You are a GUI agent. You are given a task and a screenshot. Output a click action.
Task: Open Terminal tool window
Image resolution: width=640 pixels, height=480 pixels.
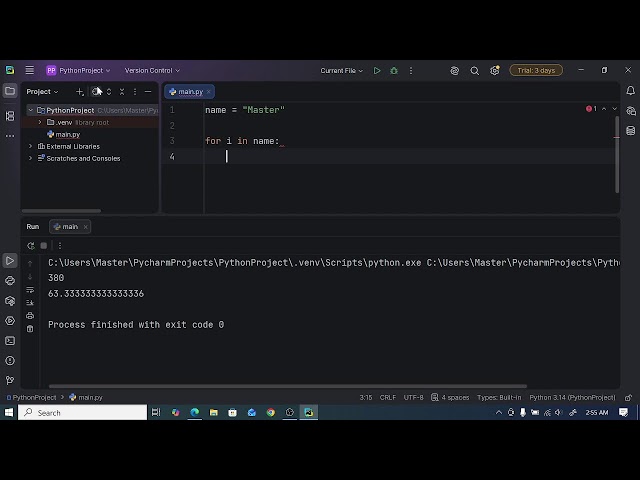(x=10, y=341)
